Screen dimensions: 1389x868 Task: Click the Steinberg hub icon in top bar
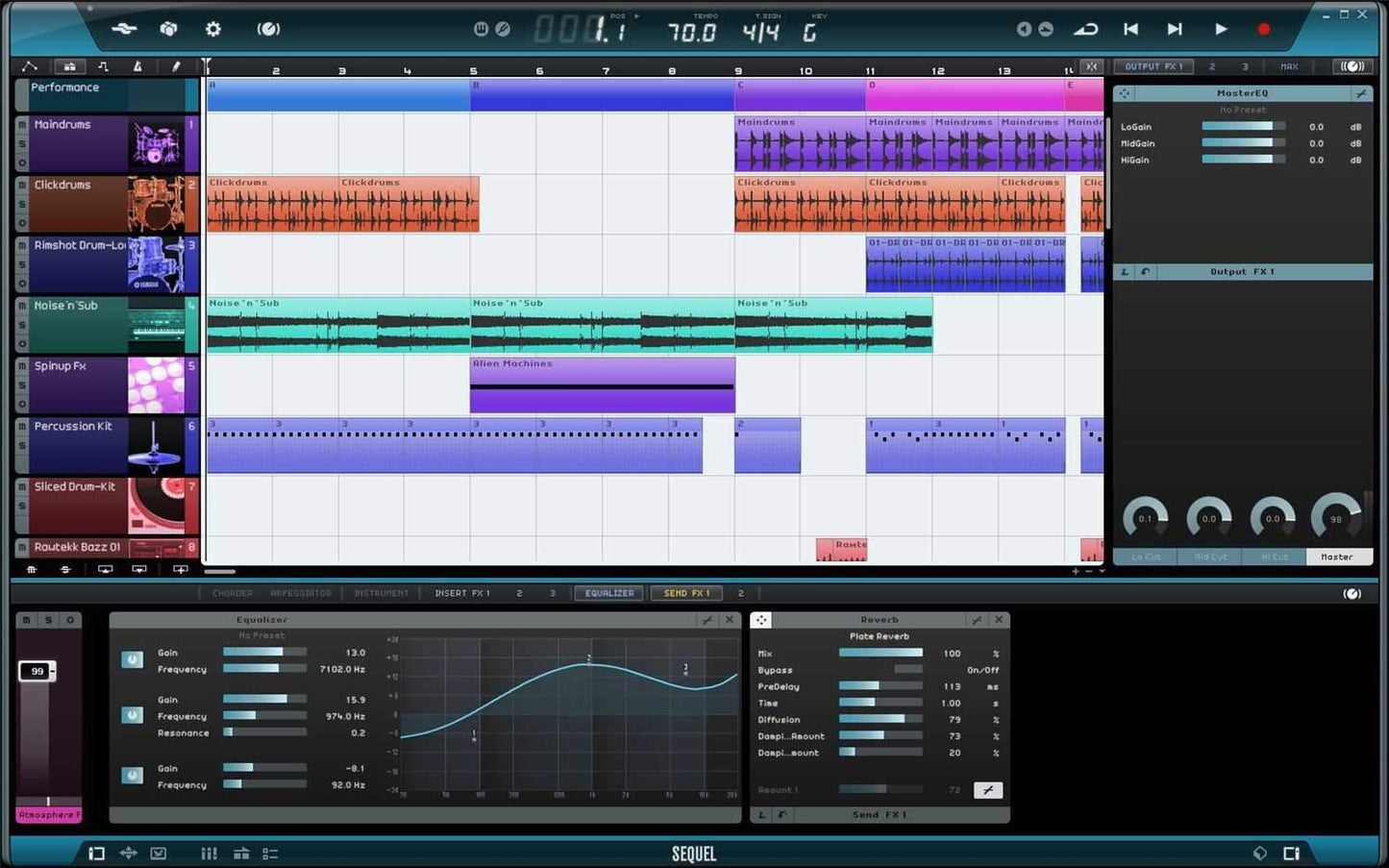pos(124,29)
